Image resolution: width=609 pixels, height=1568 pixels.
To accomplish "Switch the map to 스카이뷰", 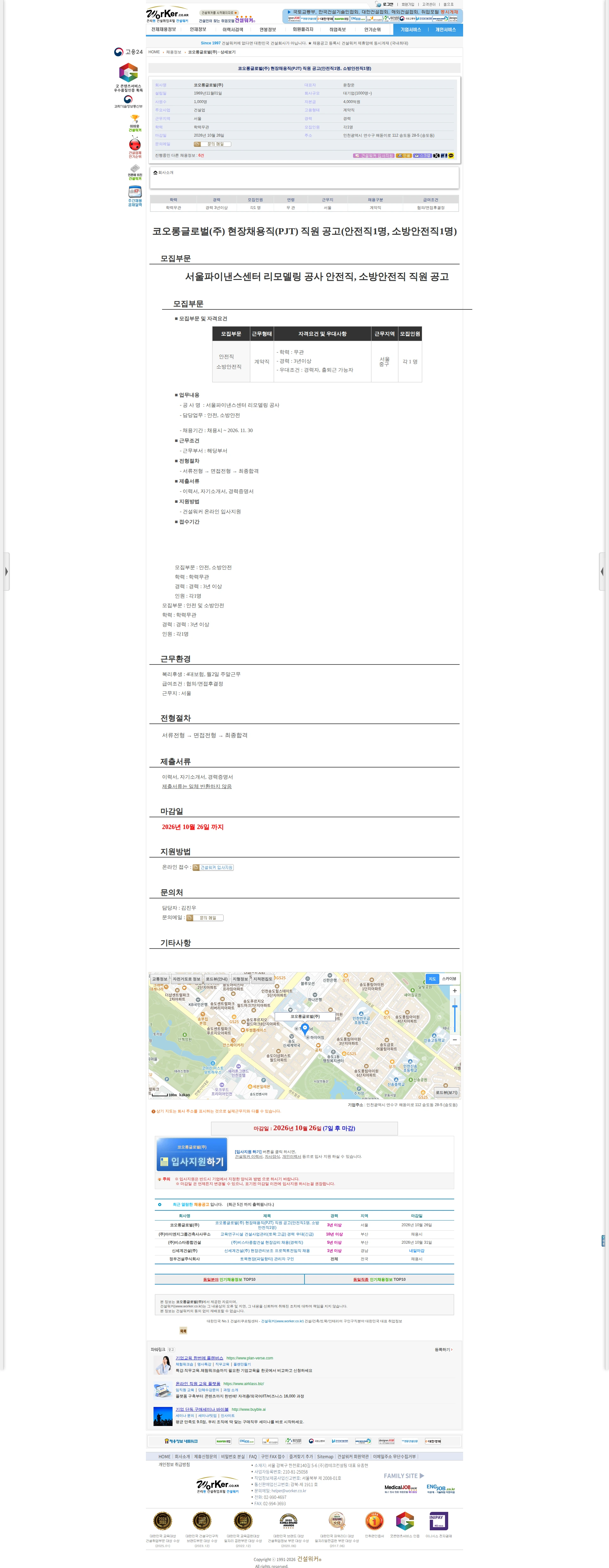I will coord(449,979).
